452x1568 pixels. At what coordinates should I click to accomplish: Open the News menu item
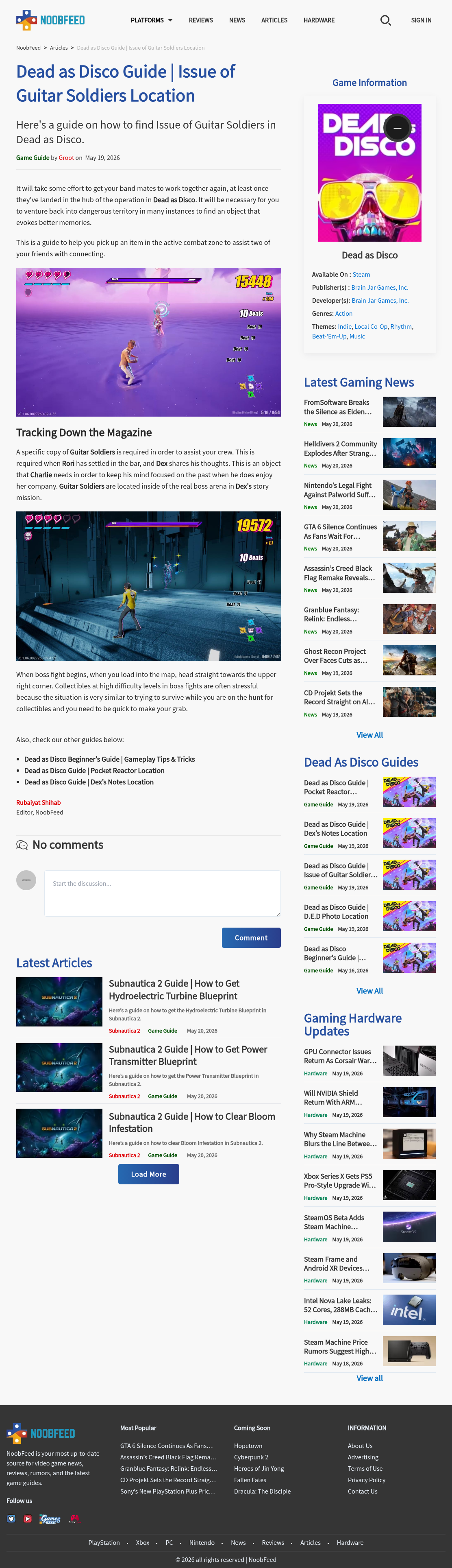(237, 20)
